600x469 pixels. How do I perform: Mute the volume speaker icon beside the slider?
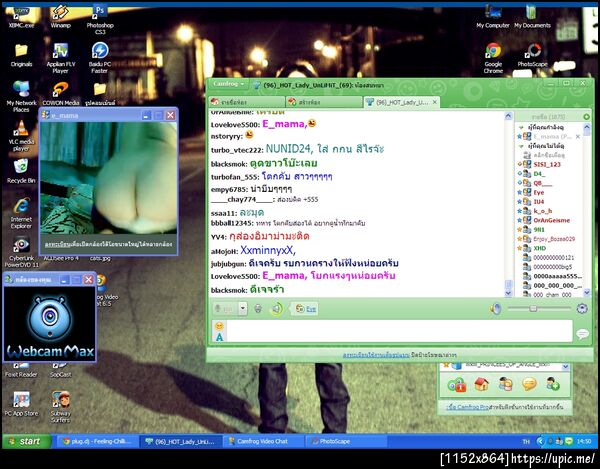coord(495,308)
